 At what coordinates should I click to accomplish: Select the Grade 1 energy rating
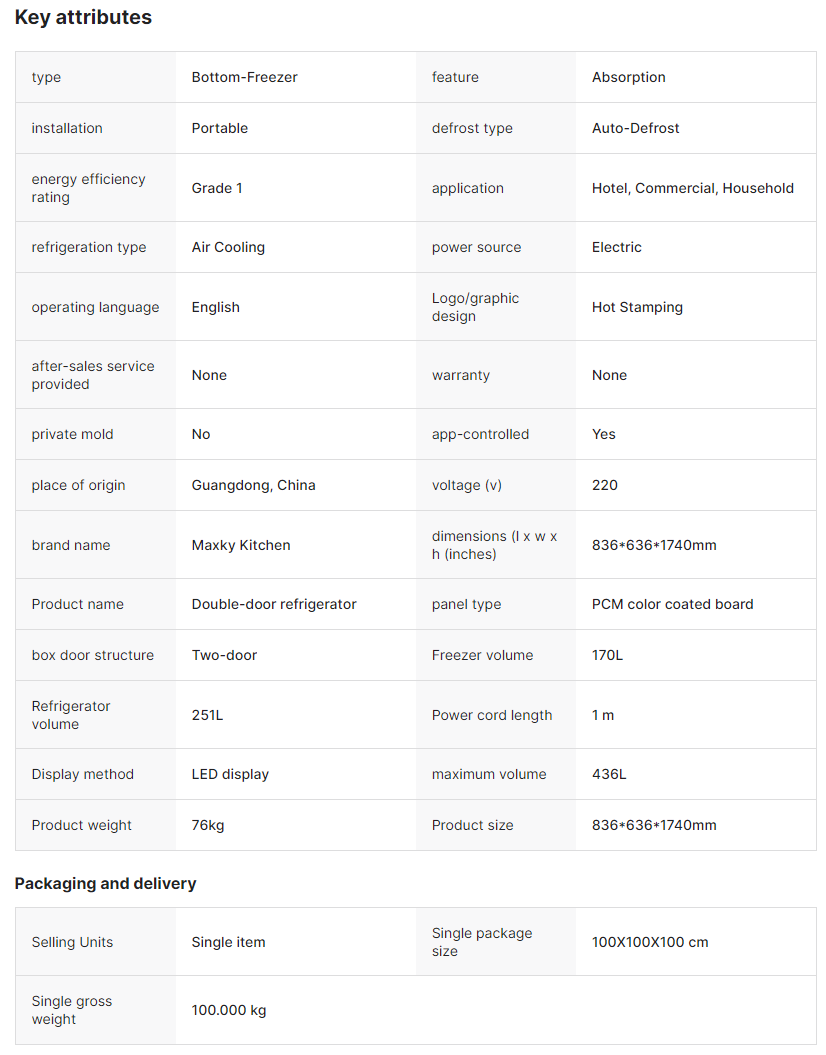(x=217, y=188)
